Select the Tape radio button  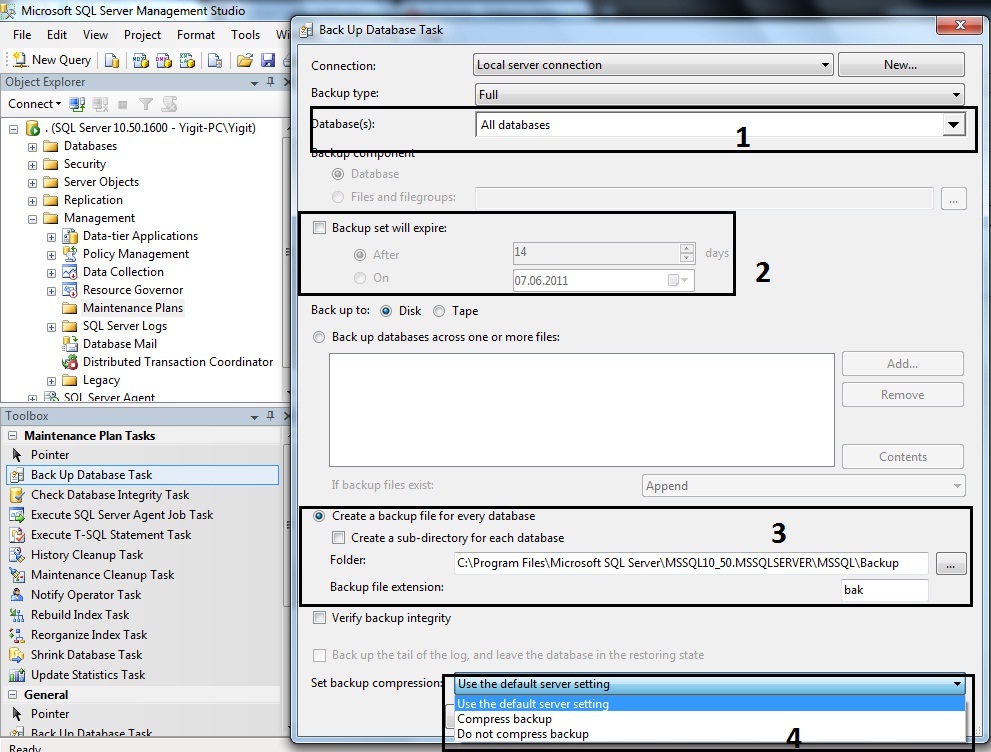coord(439,311)
